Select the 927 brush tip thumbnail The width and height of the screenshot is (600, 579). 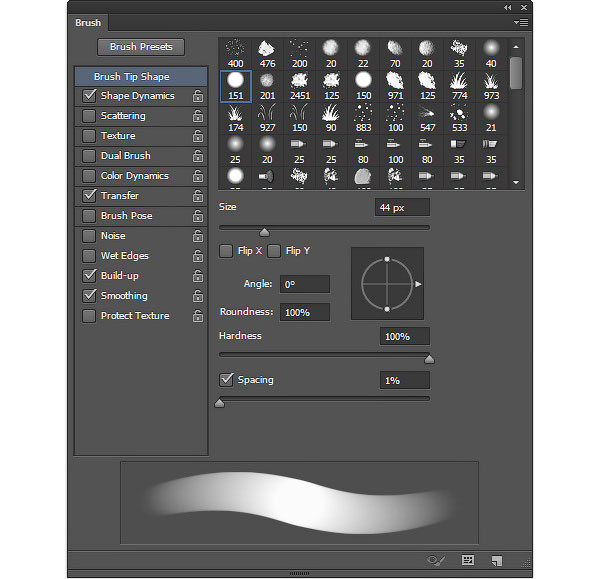tap(267, 119)
